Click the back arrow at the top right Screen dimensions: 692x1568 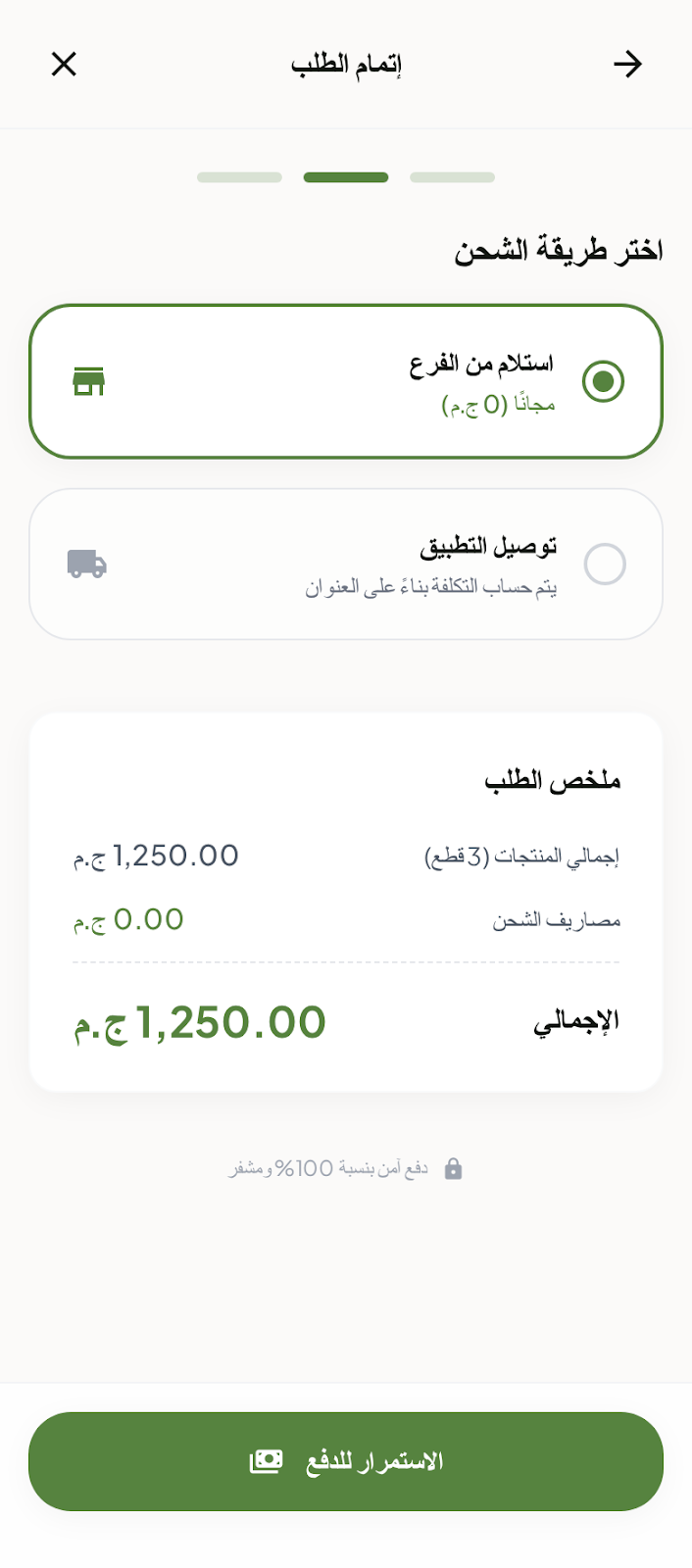[x=628, y=64]
